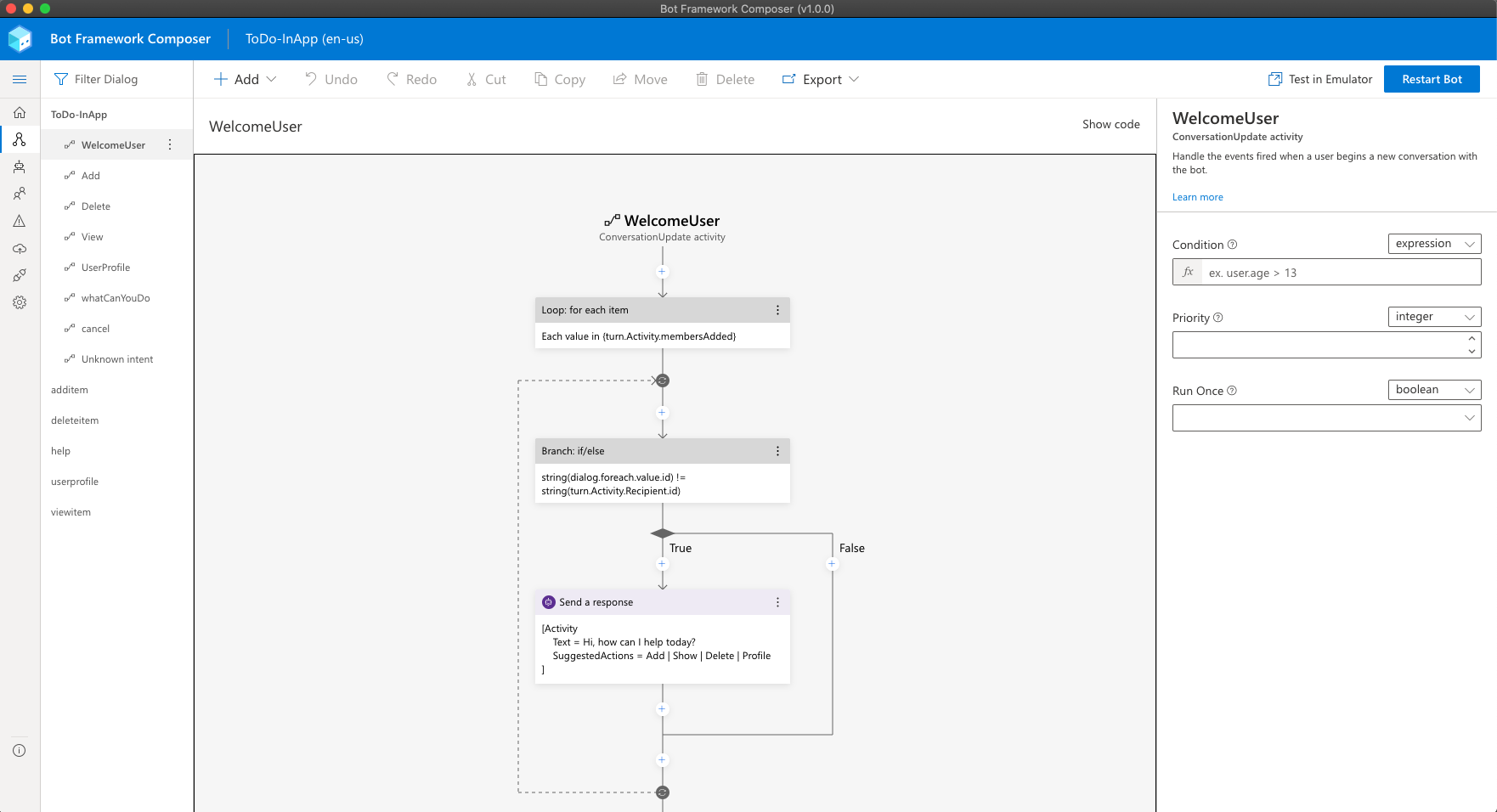The height and width of the screenshot is (812, 1497).
Task: Add action above Loop for each item
Action: [663, 272]
